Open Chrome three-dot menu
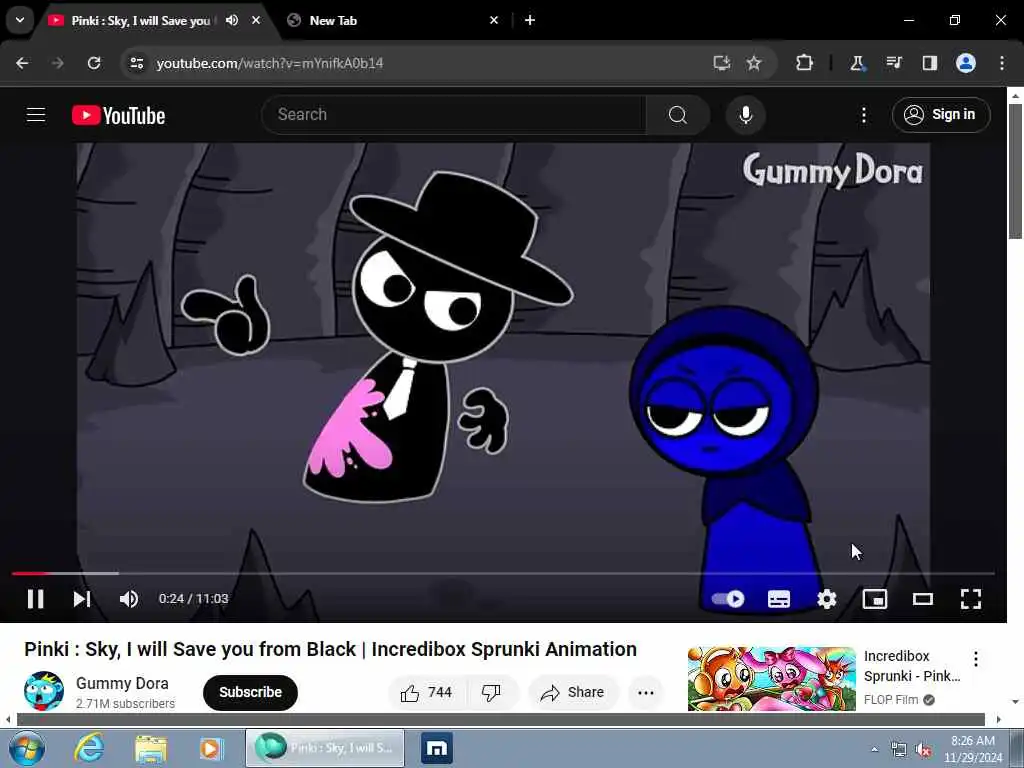This screenshot has width=1024, height=768. tap(1002, 63)
